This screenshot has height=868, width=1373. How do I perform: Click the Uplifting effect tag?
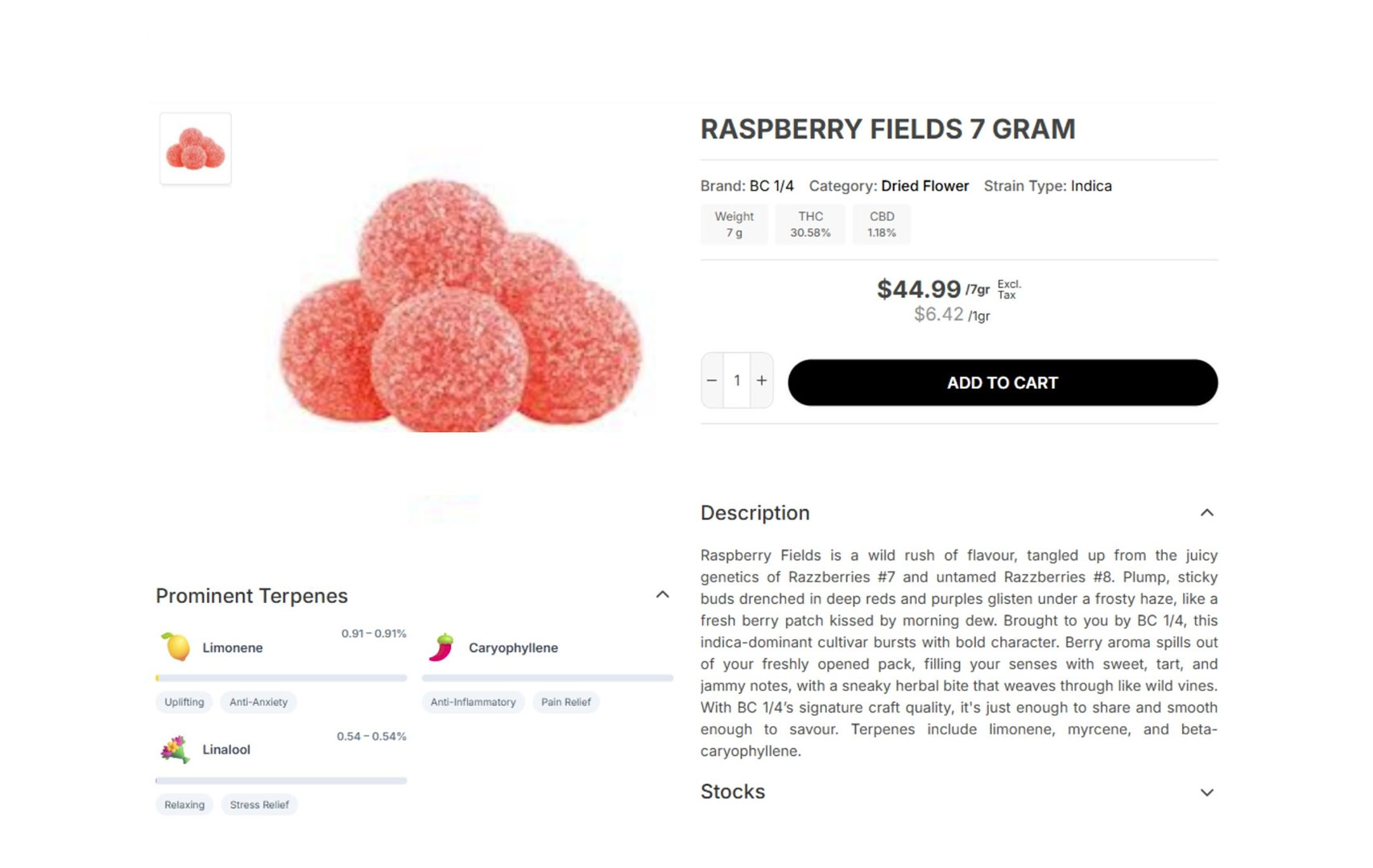(184, 702)
